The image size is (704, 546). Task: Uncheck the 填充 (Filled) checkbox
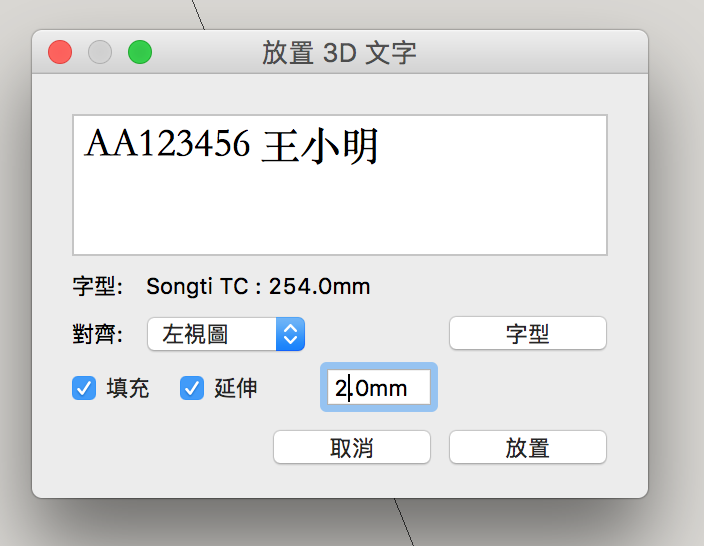click(x=84, y=388)
